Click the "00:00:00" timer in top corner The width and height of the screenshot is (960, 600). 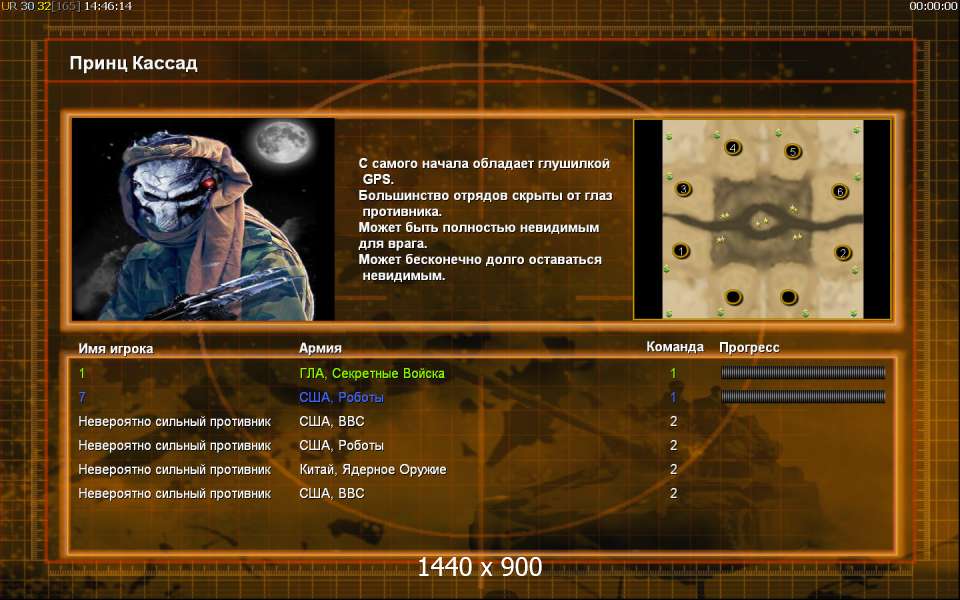pos(933,6)
